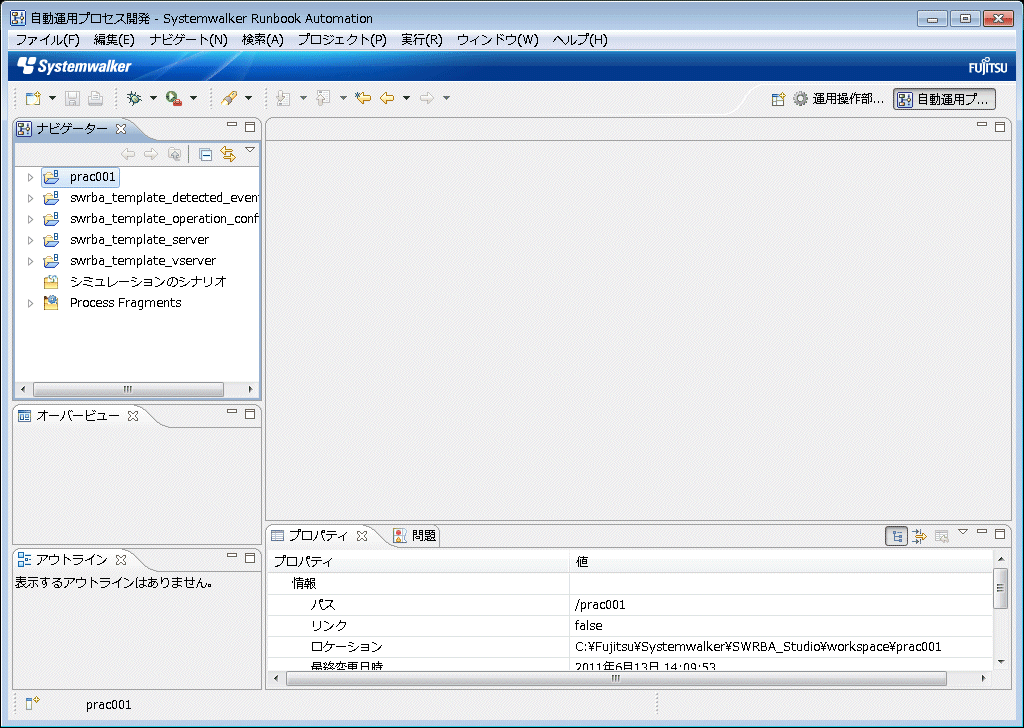Select the 自動運用プ... perspective button
This screenshot has width=1024, height=728.
[x=944, y=99]
